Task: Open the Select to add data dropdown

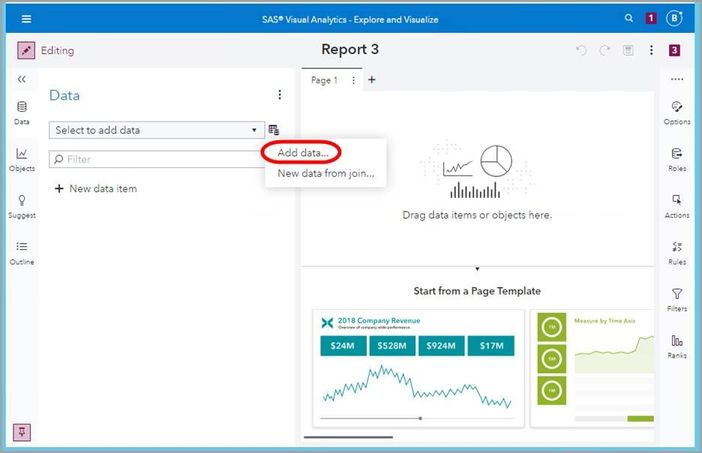Action: [157, 130]
